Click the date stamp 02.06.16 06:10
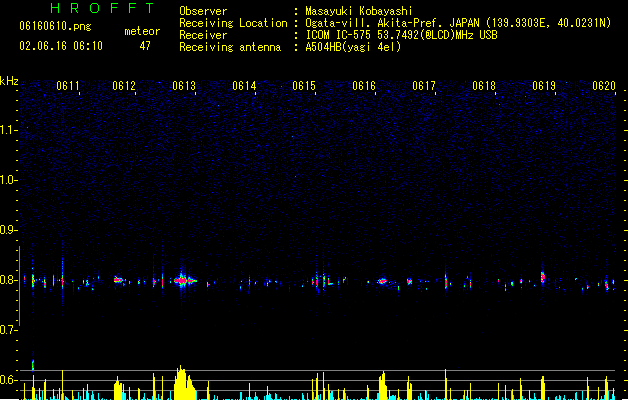The image size is (629, 400). pos(61,46)
